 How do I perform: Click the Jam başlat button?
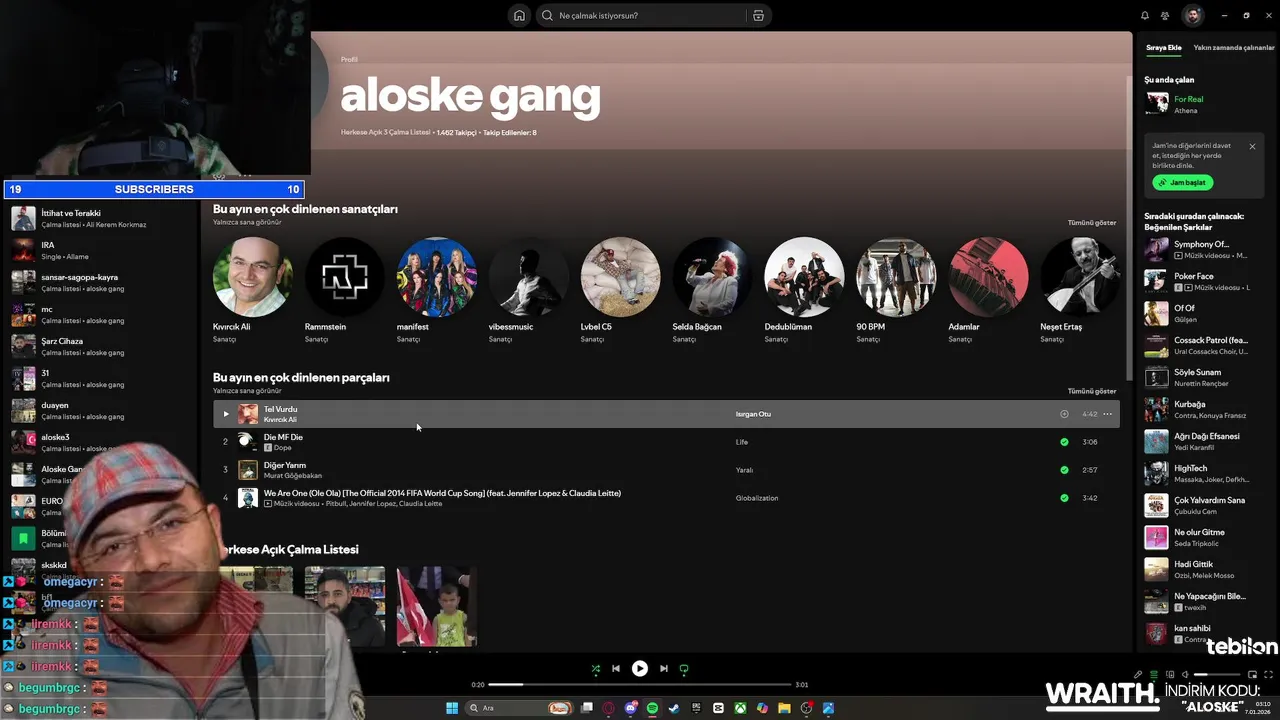[x=1183, y=183]
